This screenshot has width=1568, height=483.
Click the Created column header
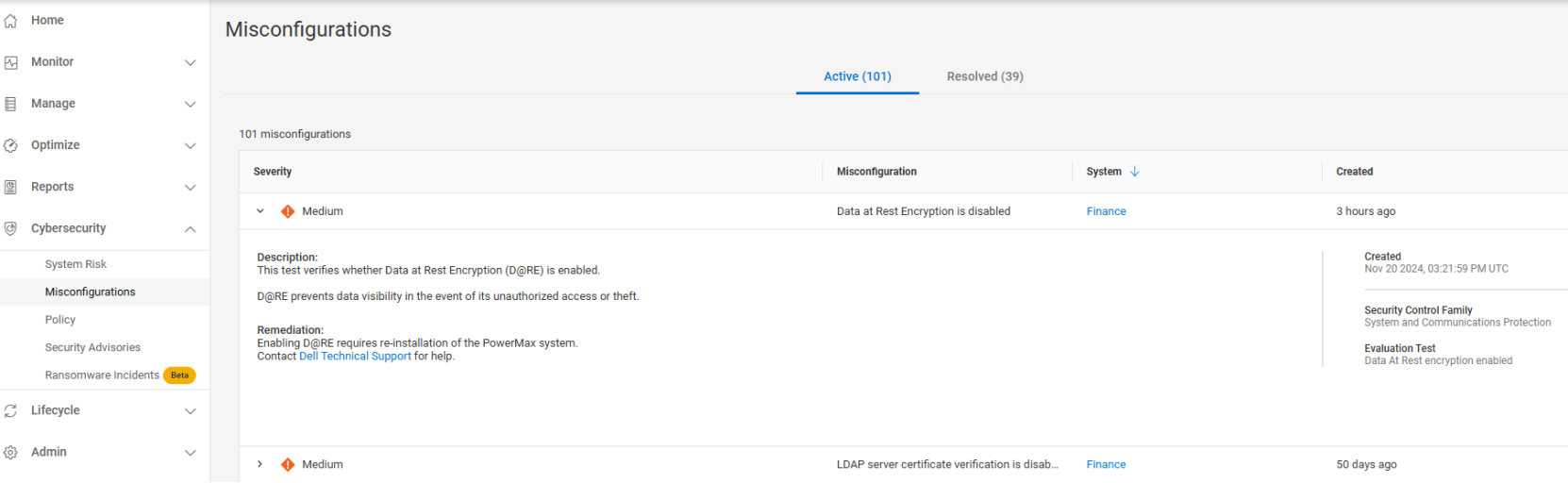tap(1354, 172)
